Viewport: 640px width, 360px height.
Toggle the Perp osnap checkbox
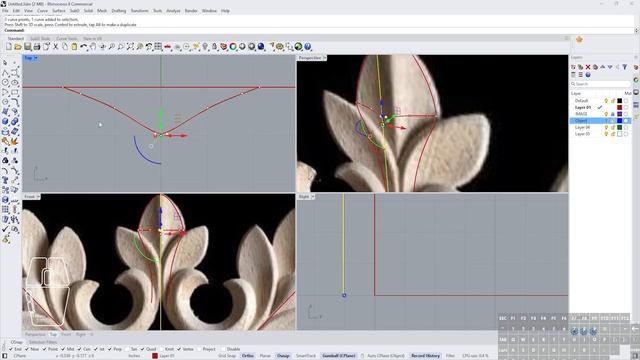[110, 349]
